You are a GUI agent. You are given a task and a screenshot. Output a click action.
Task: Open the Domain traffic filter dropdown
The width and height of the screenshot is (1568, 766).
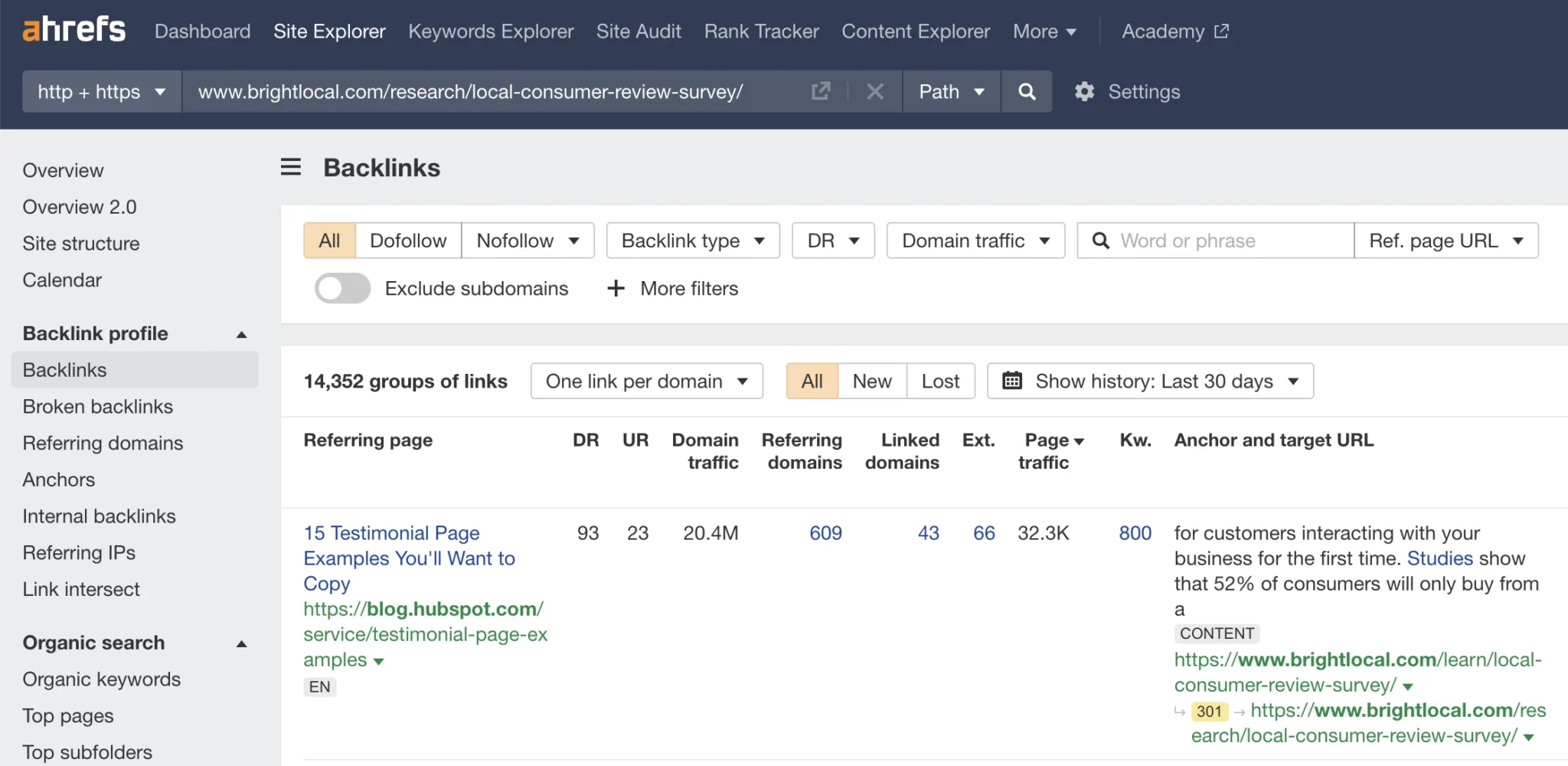click(x=975, y=241)
